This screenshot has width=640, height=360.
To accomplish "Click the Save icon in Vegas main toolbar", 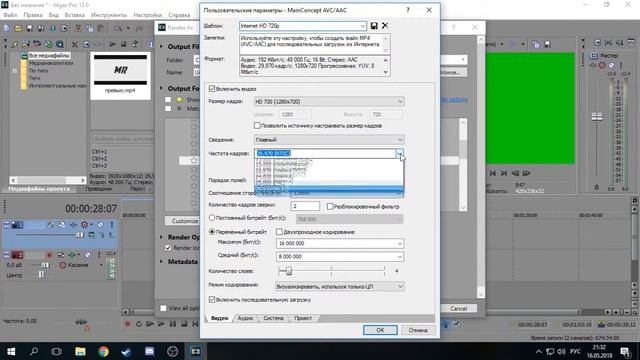I will tap(29, 28).
